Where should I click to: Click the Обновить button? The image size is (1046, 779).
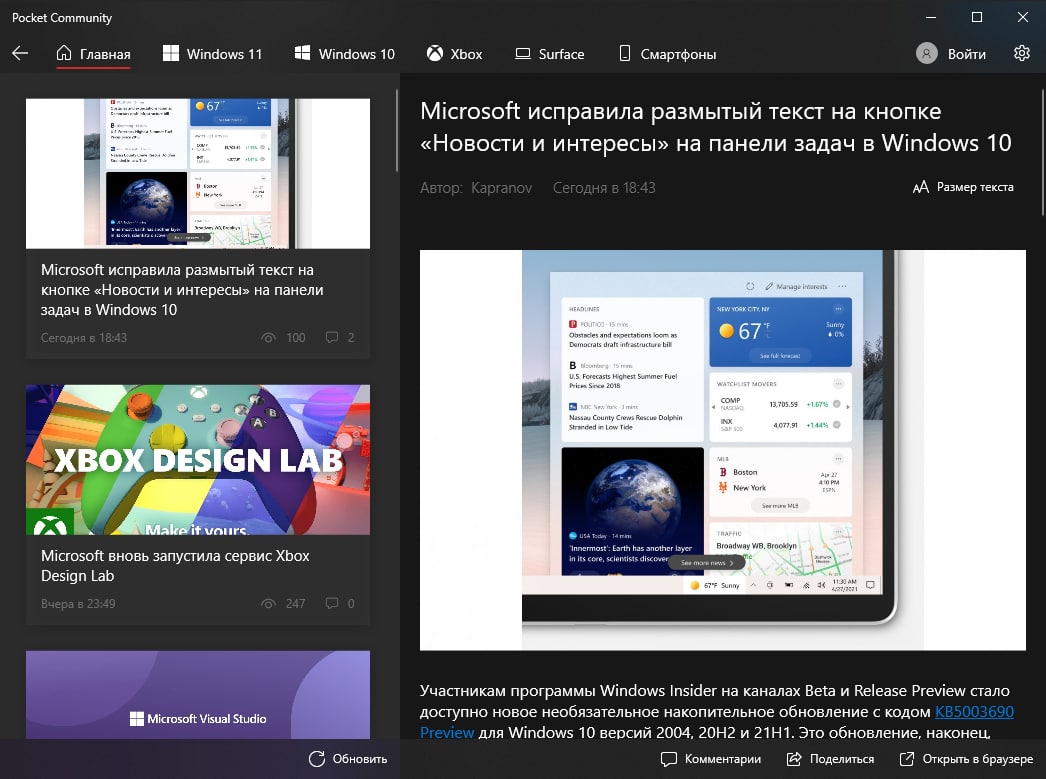point(348,759)
